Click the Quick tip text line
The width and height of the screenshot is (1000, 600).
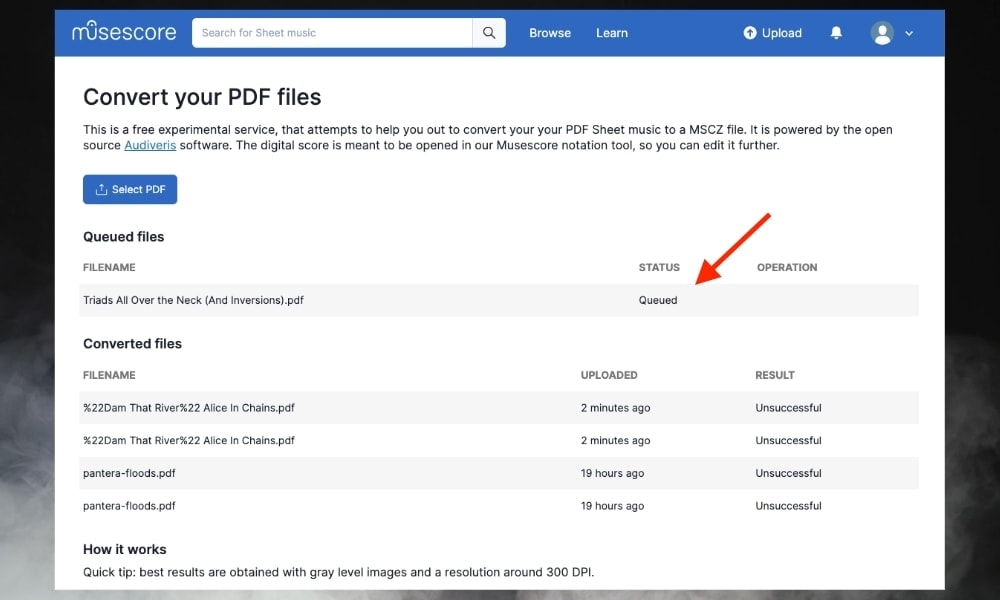[339, 572]
